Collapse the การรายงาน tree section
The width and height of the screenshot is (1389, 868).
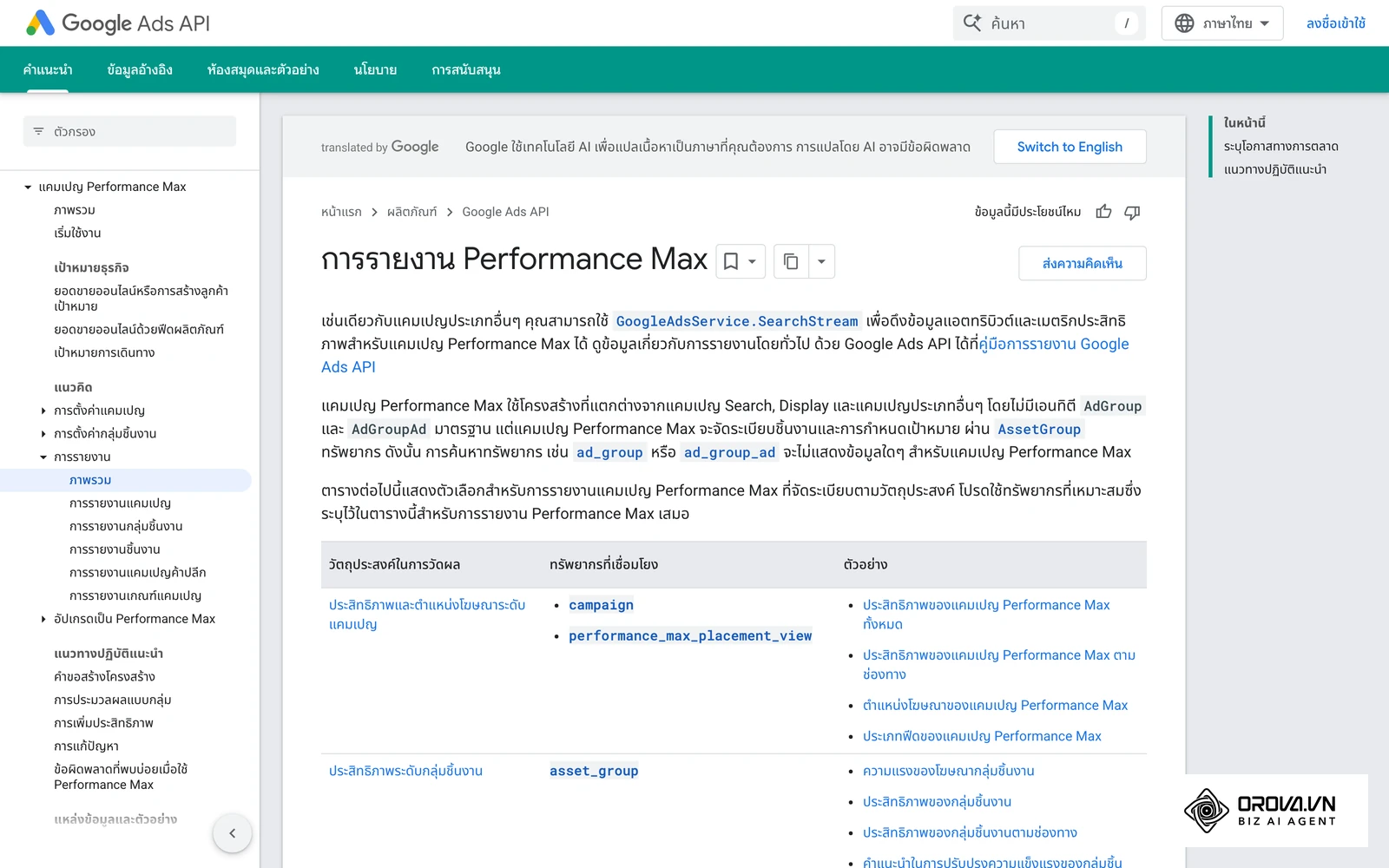pos(43,457)
